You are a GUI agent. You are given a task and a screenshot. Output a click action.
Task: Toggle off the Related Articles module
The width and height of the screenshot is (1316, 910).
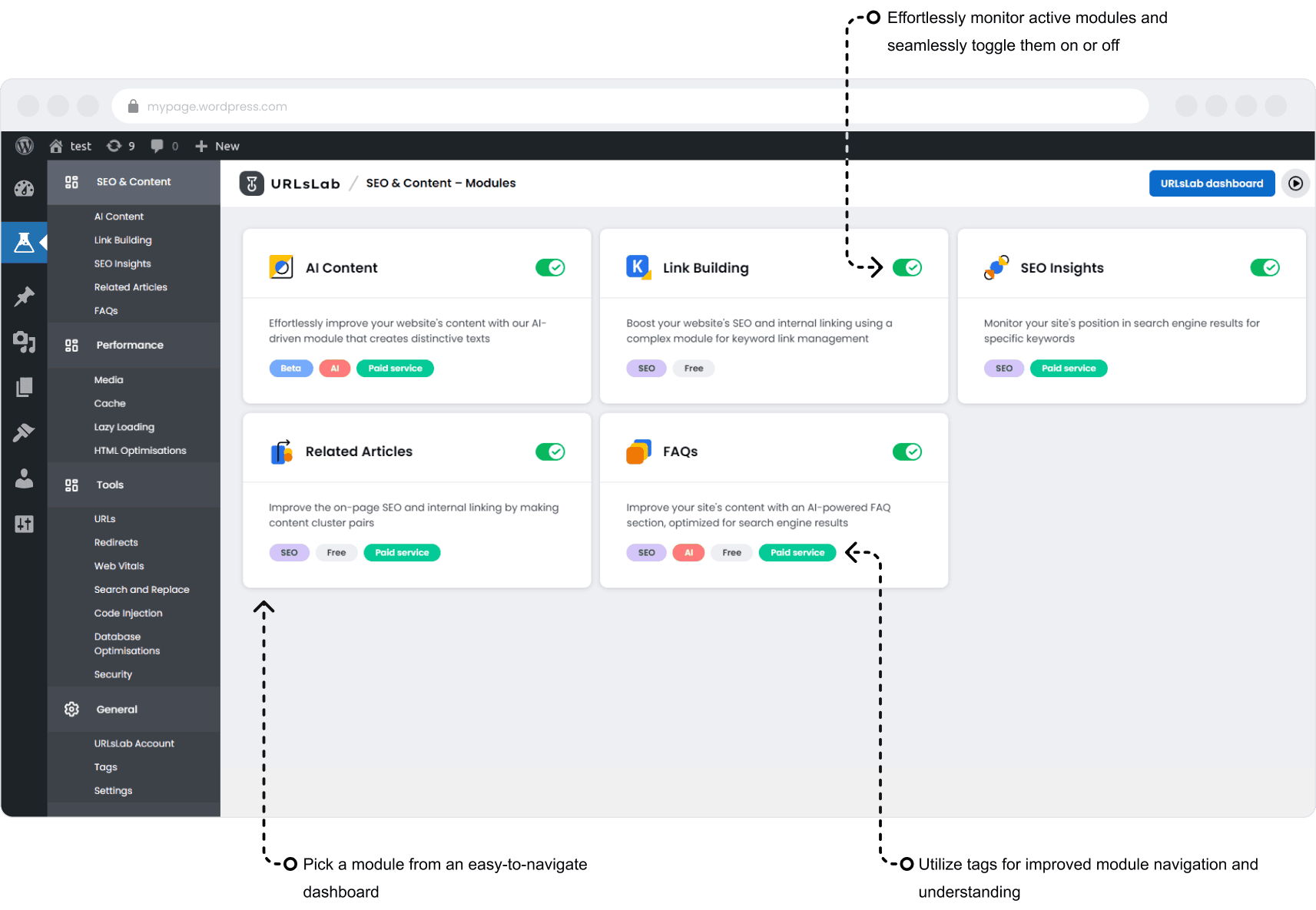(550, 452)
